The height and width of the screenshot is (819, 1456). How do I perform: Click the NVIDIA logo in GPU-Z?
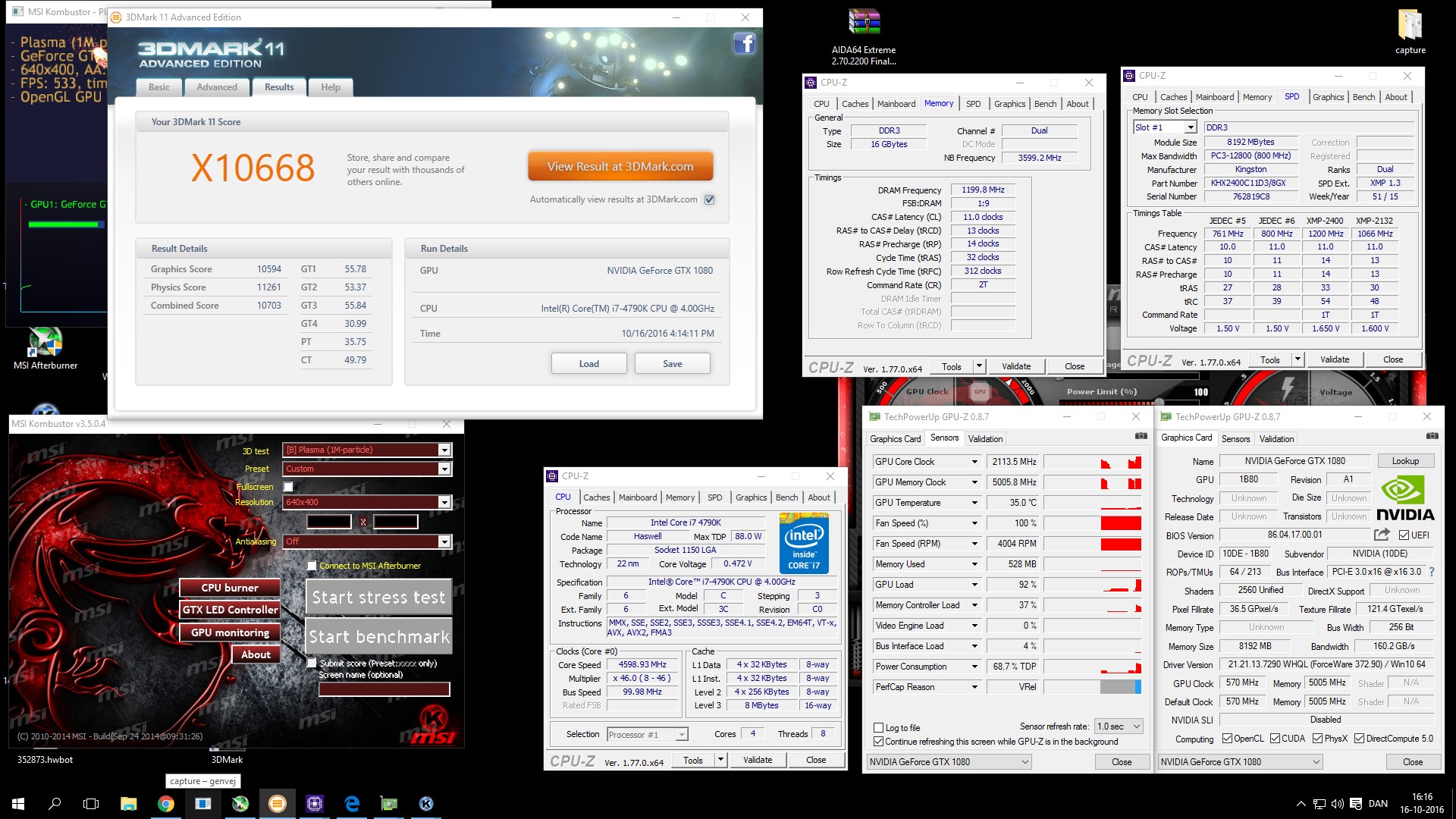[1404, 497]
